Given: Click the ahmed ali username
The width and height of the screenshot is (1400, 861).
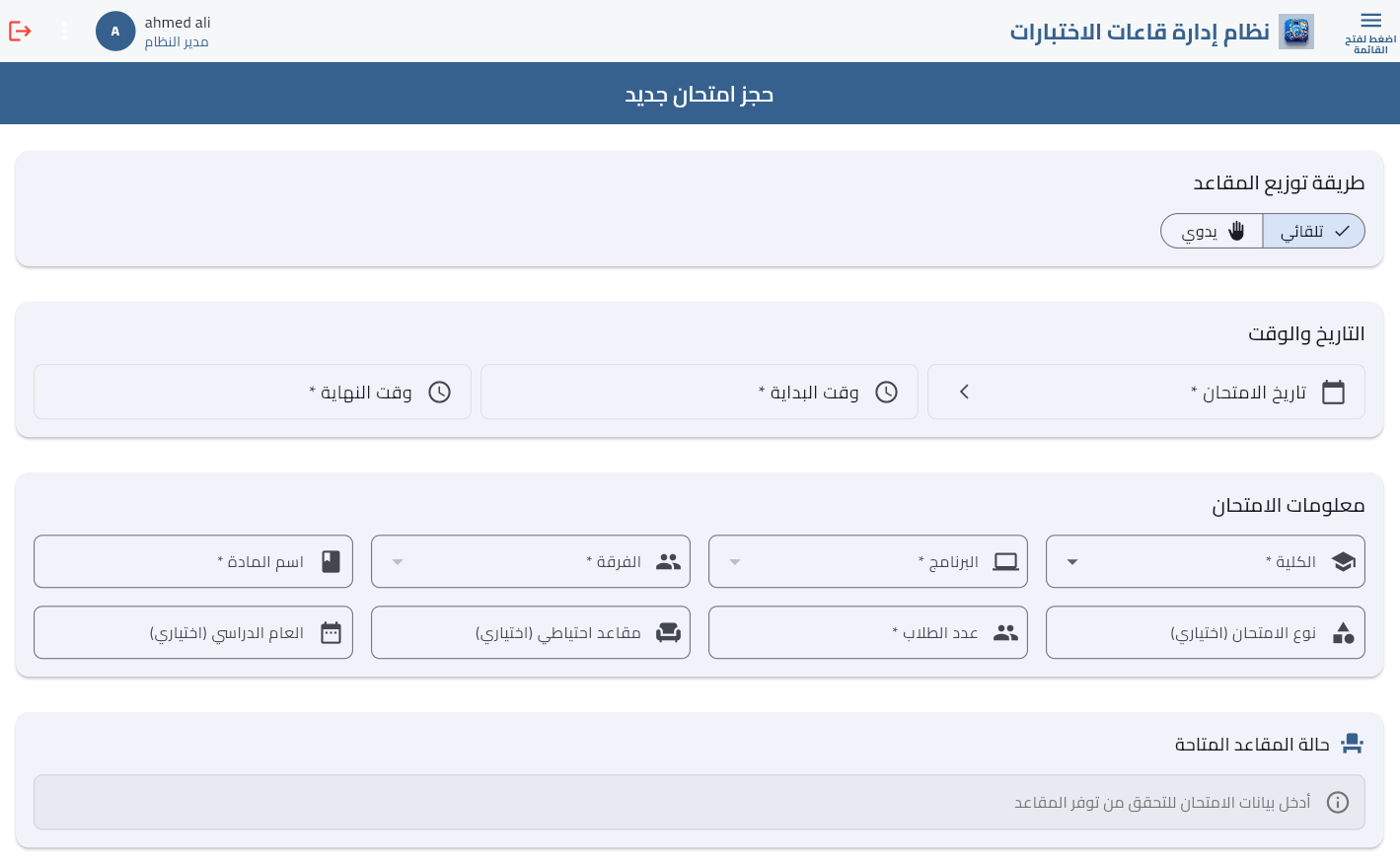Looking at the screenshot, I should (178, 23).
